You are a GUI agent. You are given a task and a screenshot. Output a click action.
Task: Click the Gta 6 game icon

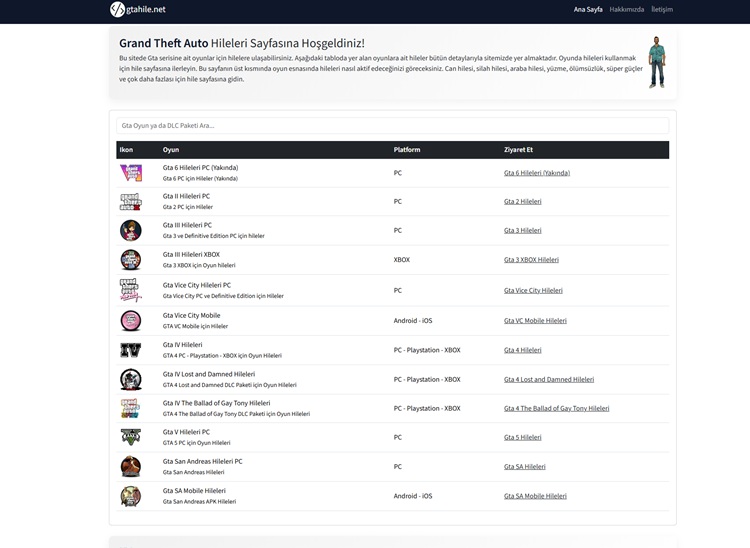131,173
